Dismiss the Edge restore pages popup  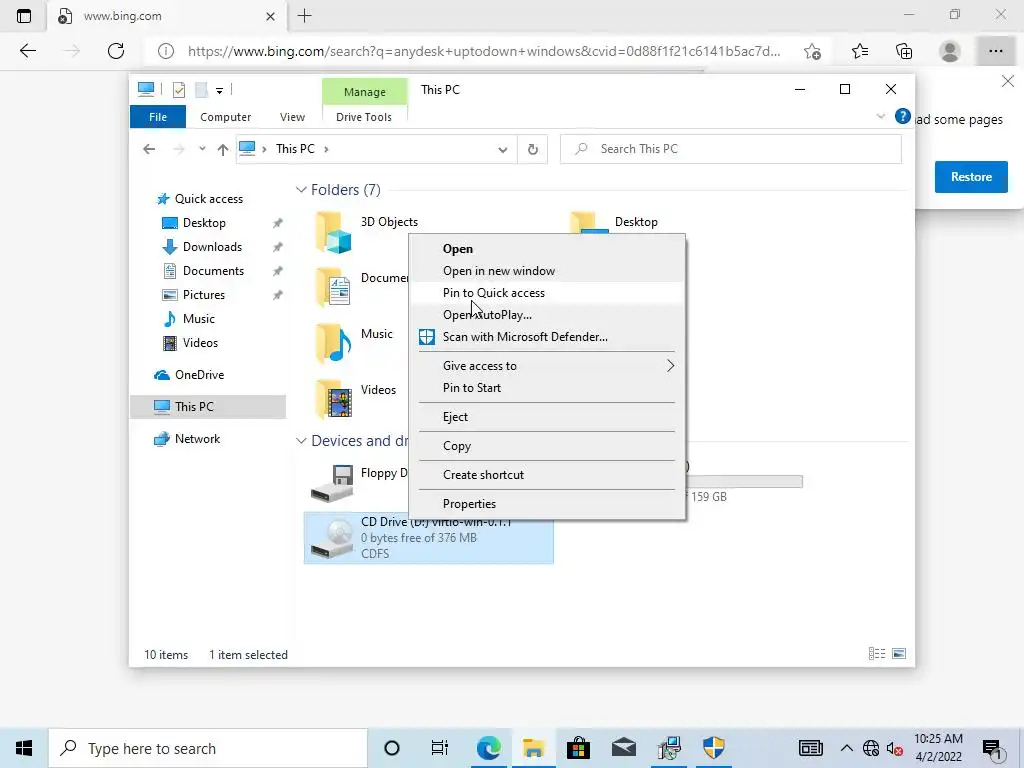tap(1008, 82)
